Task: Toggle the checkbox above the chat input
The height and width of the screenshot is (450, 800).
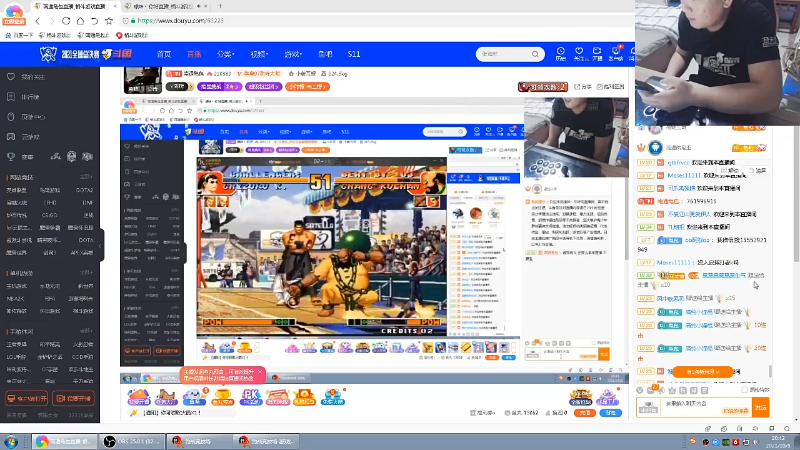Action: 745,390
